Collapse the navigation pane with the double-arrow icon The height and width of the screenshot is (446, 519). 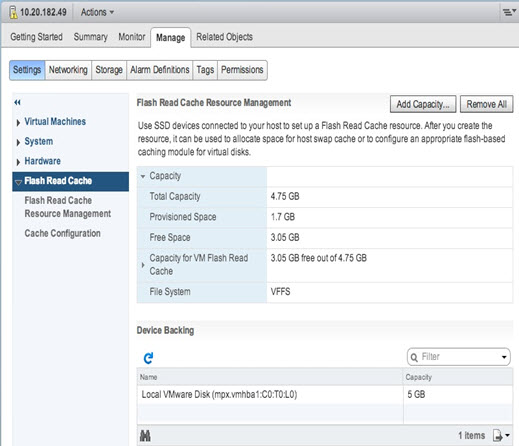click(18, 102)
